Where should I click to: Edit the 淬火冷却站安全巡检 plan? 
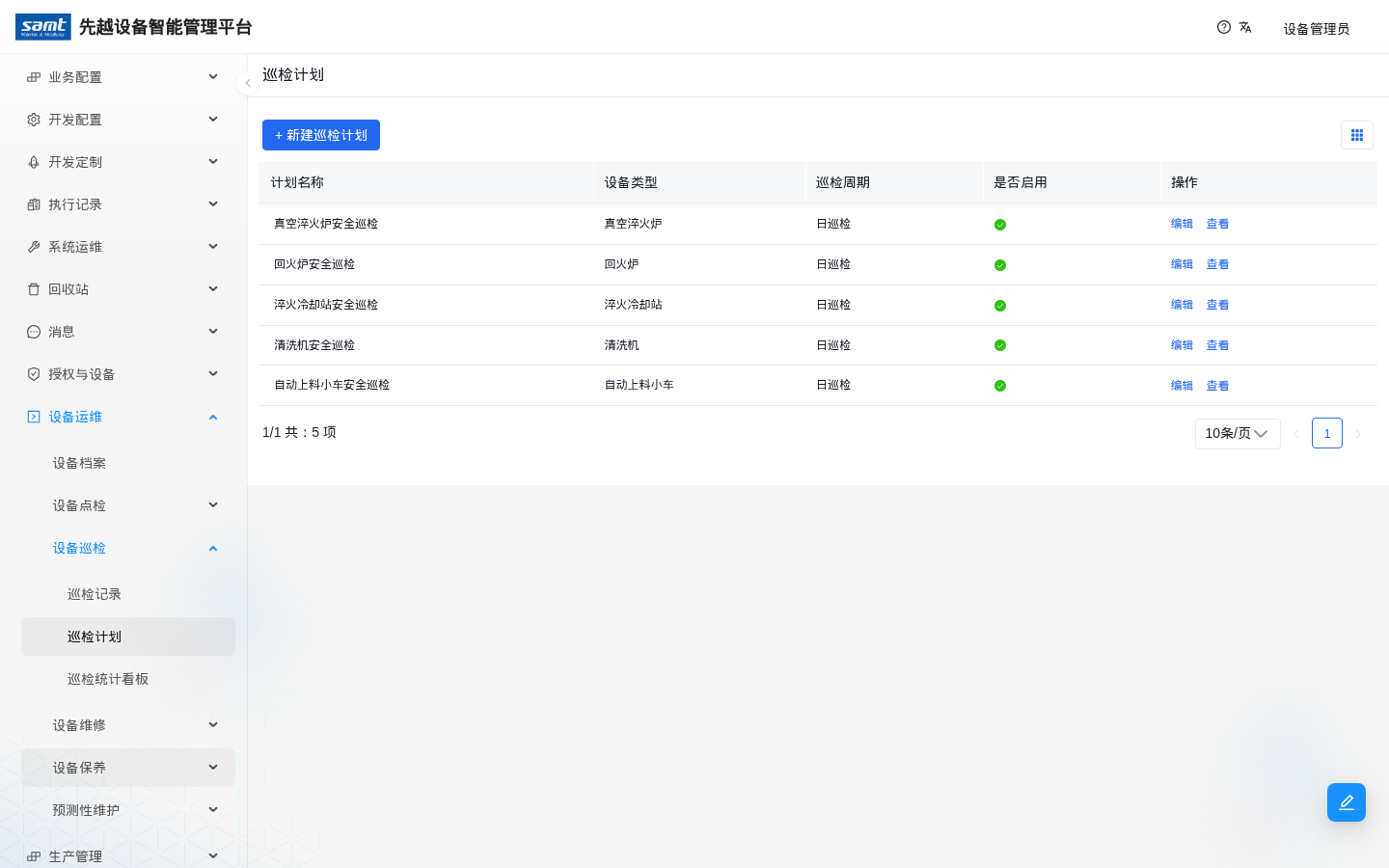pyautogui.click(x=1182, y=305)
